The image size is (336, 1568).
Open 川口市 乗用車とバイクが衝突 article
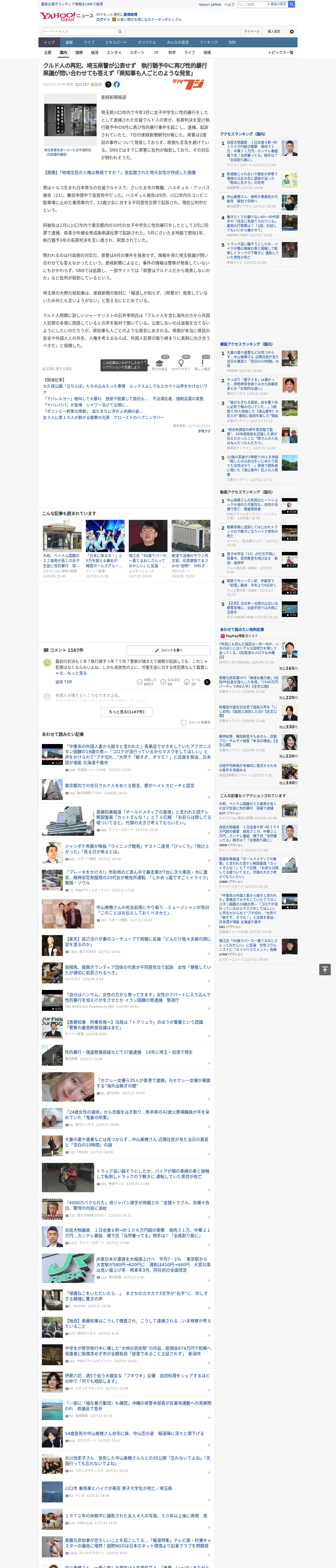pyautogui.click(x=118, y=1488)
